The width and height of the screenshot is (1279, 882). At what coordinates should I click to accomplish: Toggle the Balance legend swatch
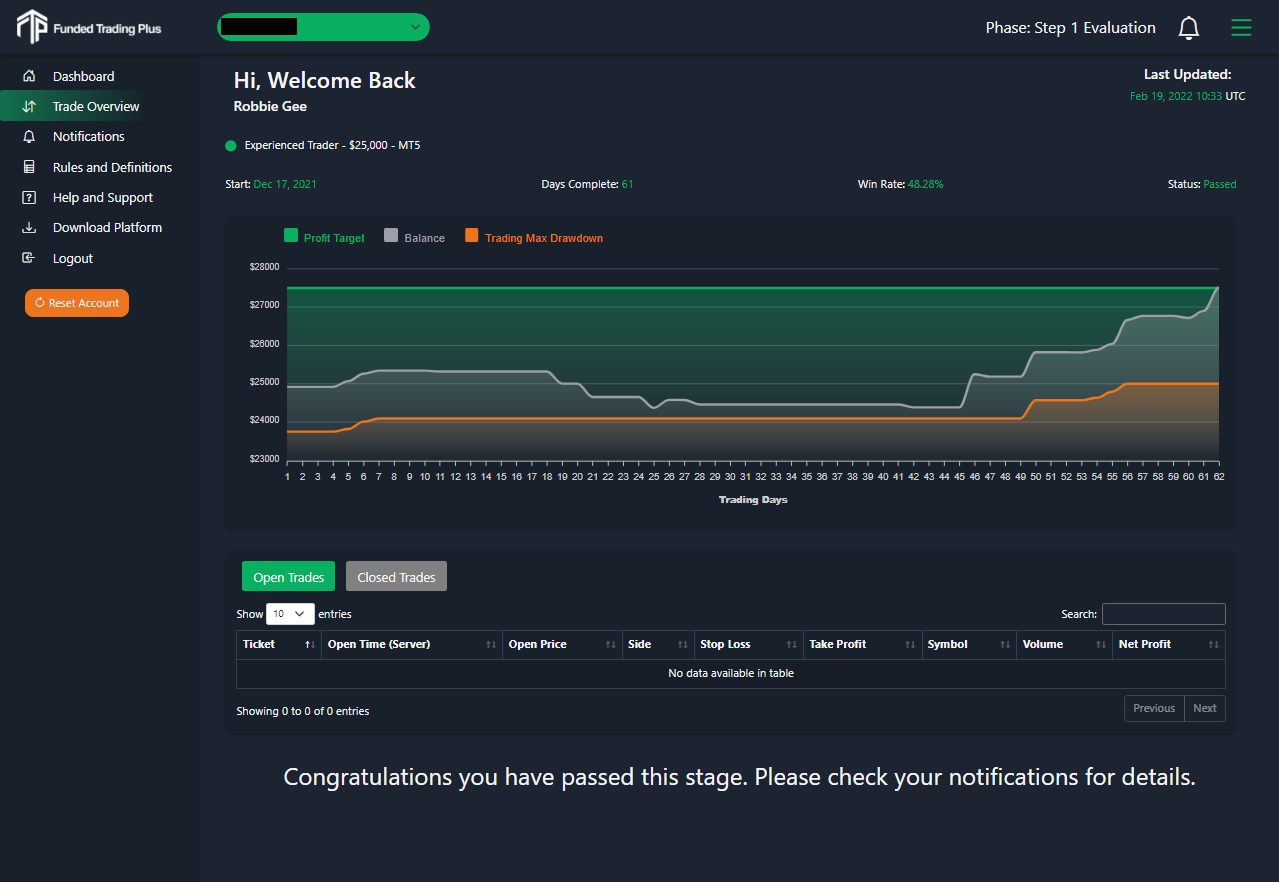pyautogui.click(x=391, y=236)
